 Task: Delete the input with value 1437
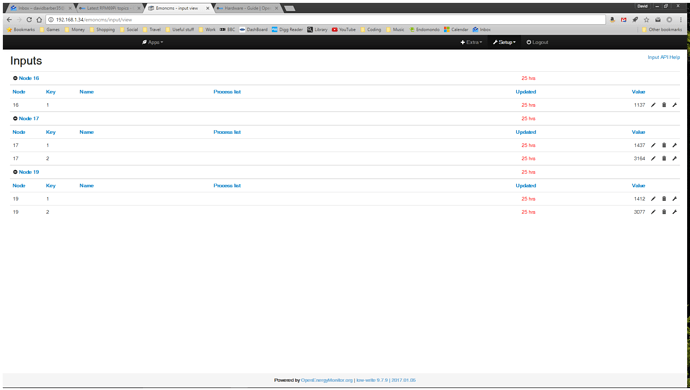pyautogui.click(x=664, y=145)
